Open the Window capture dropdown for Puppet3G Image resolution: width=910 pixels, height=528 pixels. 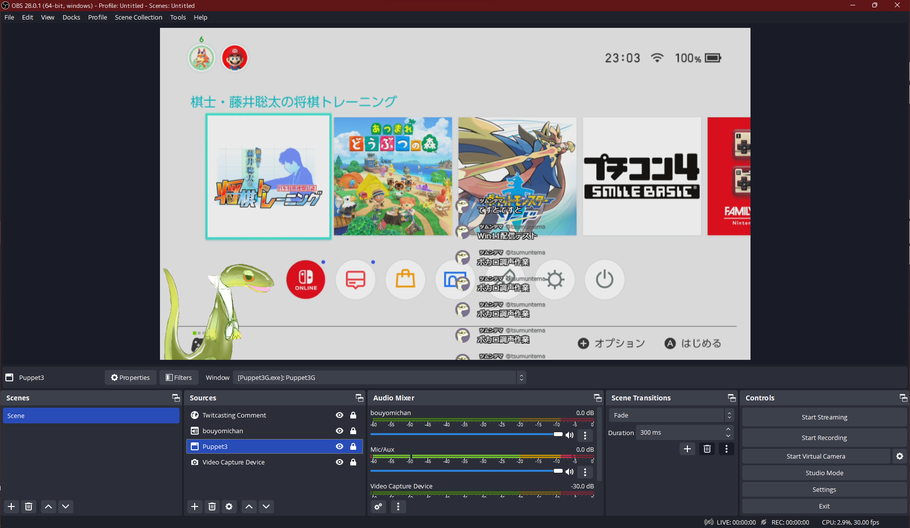pos(380,378)
